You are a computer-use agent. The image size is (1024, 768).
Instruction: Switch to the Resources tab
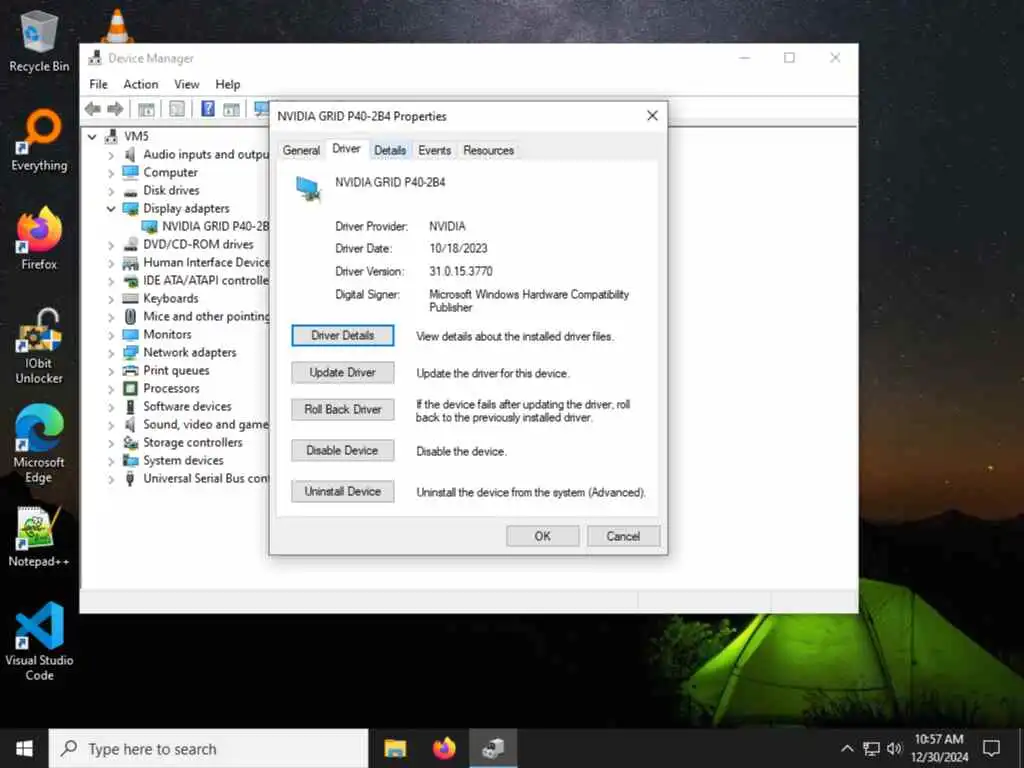(x=488, y=150)
